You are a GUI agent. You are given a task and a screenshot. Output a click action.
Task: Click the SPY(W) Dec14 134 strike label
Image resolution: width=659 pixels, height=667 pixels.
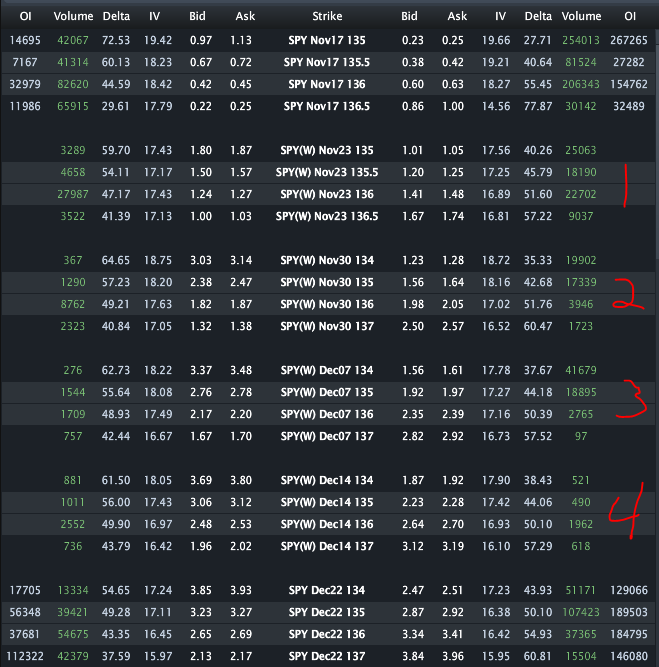(327, 480)
